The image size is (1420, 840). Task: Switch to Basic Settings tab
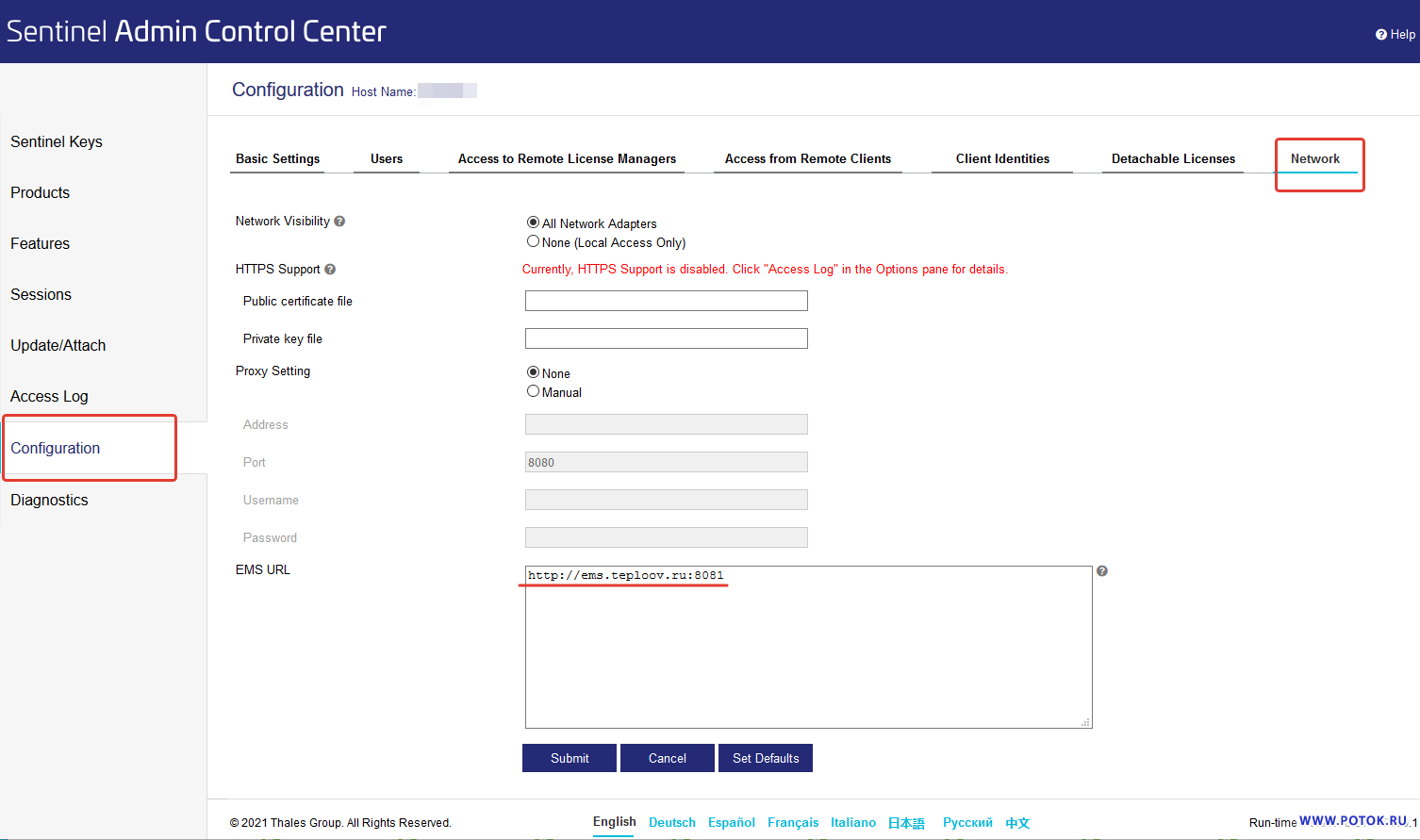(x=277, y=158)
